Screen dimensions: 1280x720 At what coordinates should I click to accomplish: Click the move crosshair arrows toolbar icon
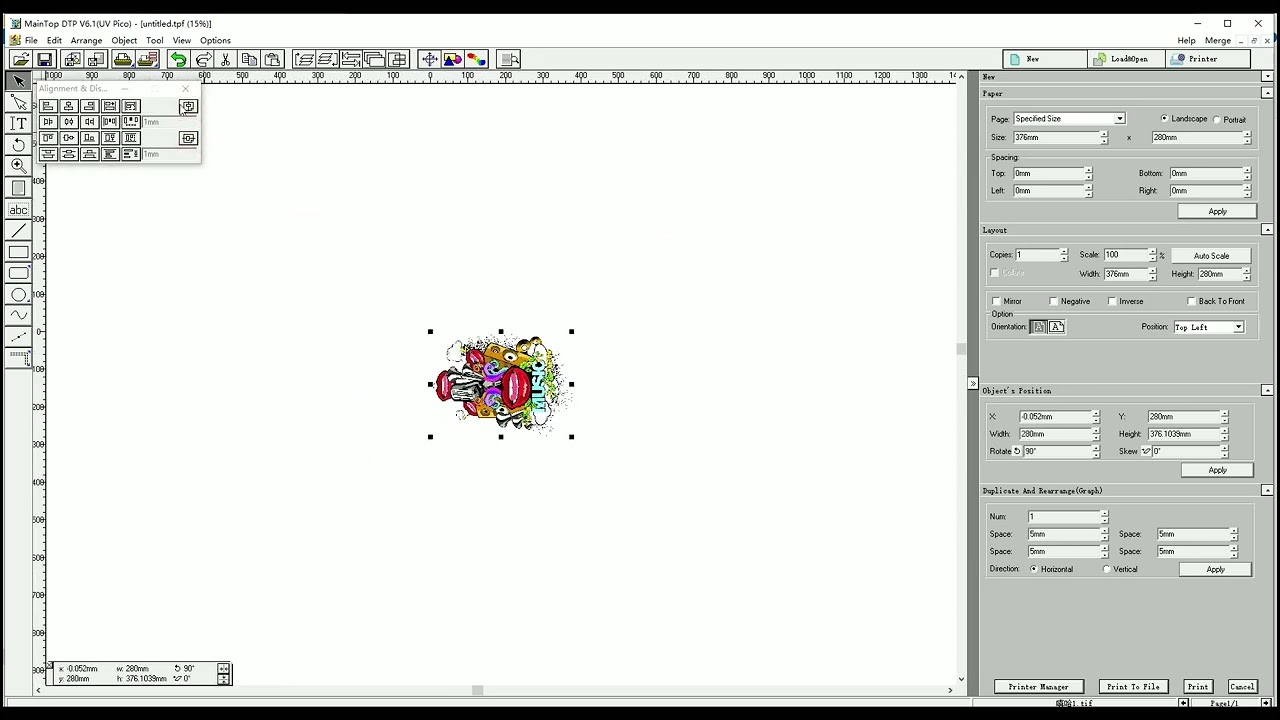pos(429,60)
